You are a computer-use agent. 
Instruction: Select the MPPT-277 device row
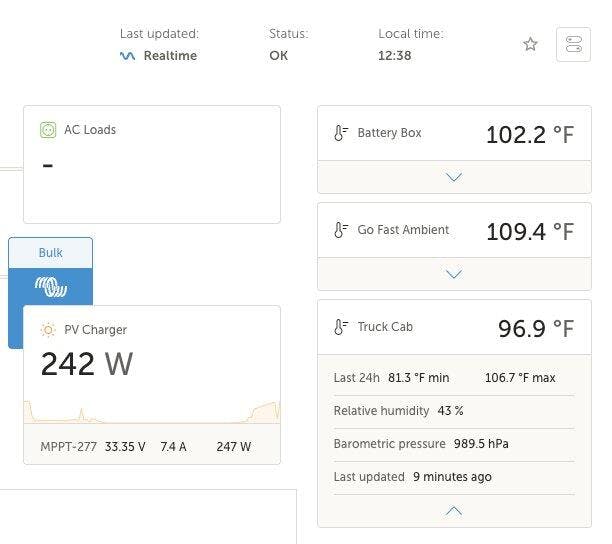(x=152, y=446)
